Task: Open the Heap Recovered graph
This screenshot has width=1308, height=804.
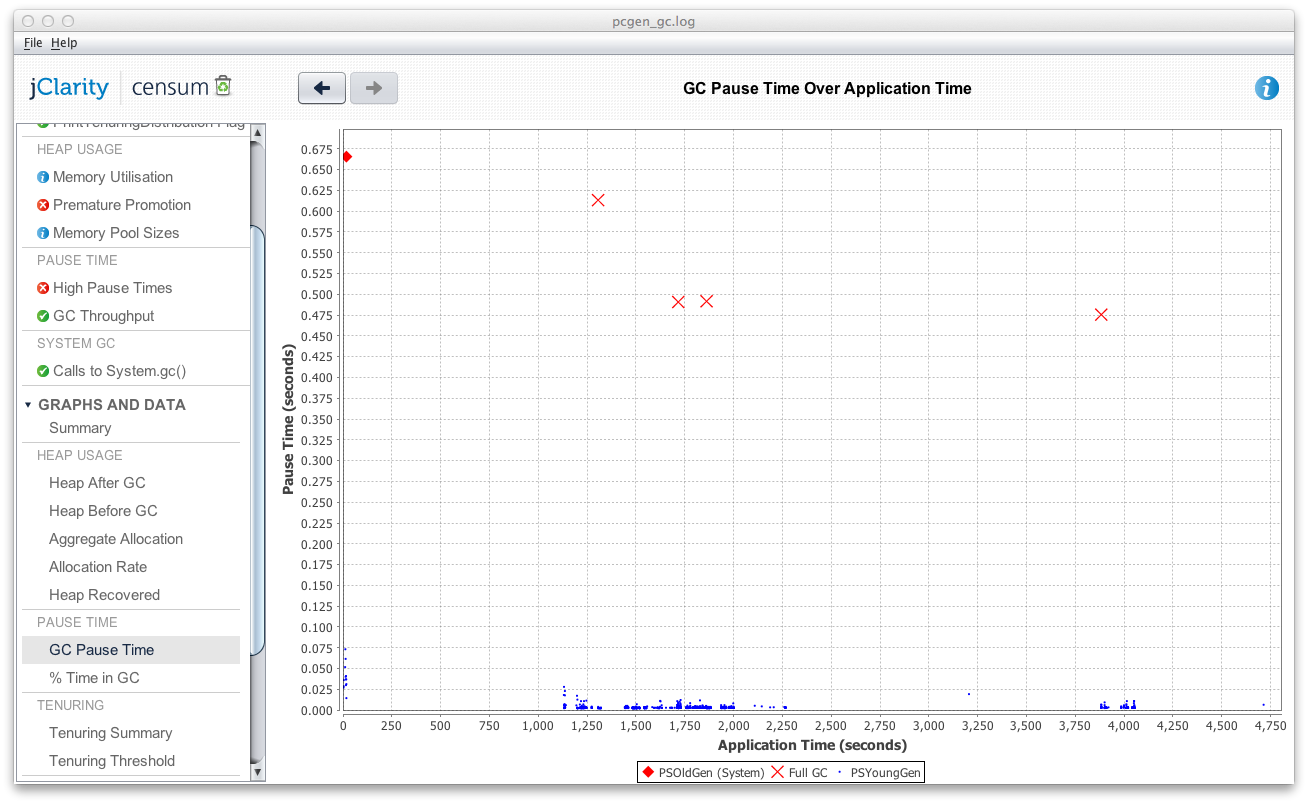Action: coord(104,595)
